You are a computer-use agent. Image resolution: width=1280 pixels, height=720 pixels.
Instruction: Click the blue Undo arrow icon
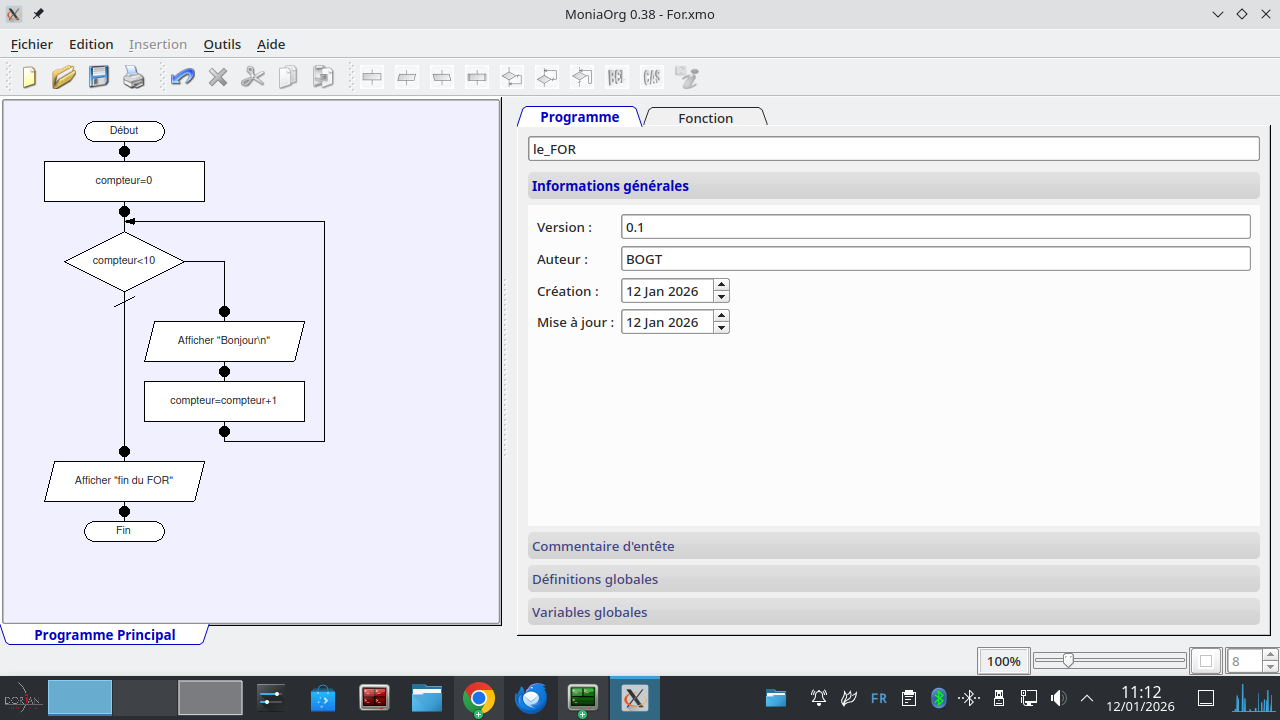[x=182, y=77]
